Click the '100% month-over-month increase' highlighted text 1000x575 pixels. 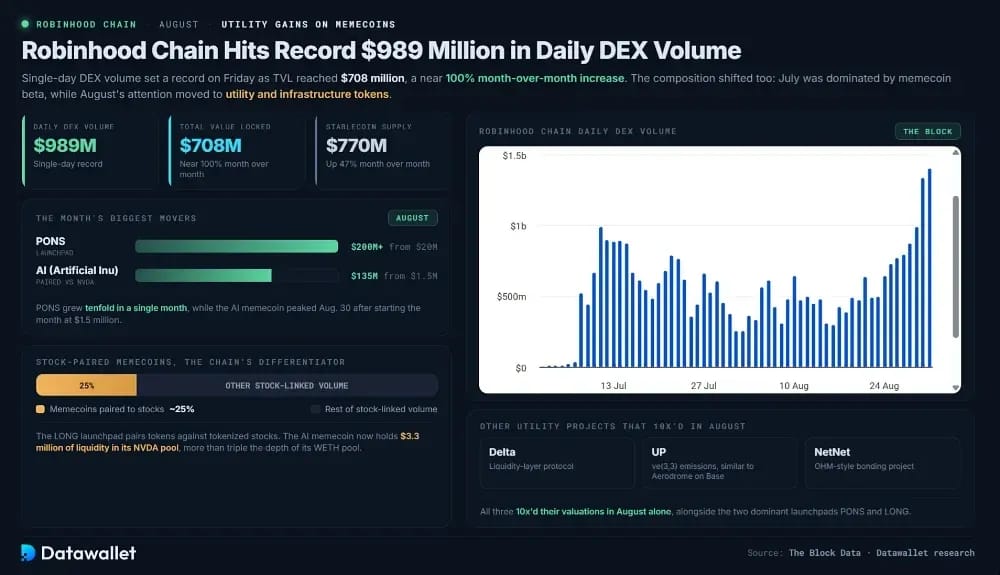coord(534,78)
